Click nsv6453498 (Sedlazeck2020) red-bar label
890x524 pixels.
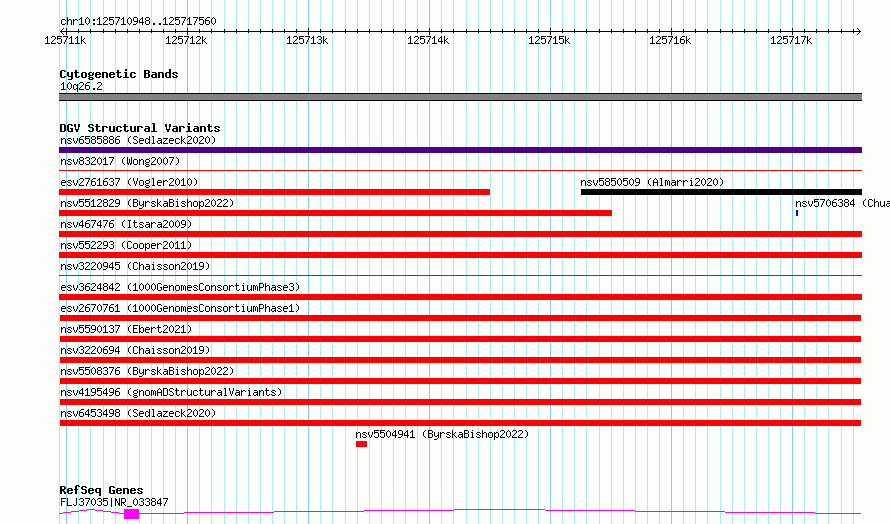138,413
